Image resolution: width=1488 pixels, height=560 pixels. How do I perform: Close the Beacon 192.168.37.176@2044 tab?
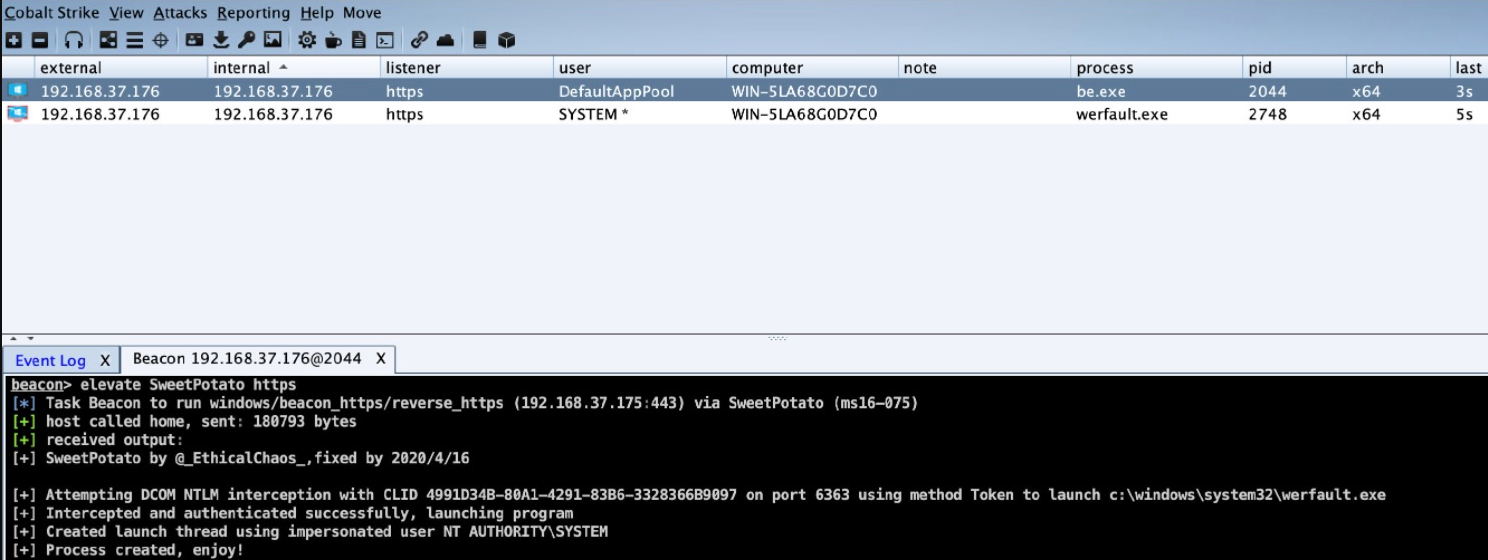pos(381,358)
